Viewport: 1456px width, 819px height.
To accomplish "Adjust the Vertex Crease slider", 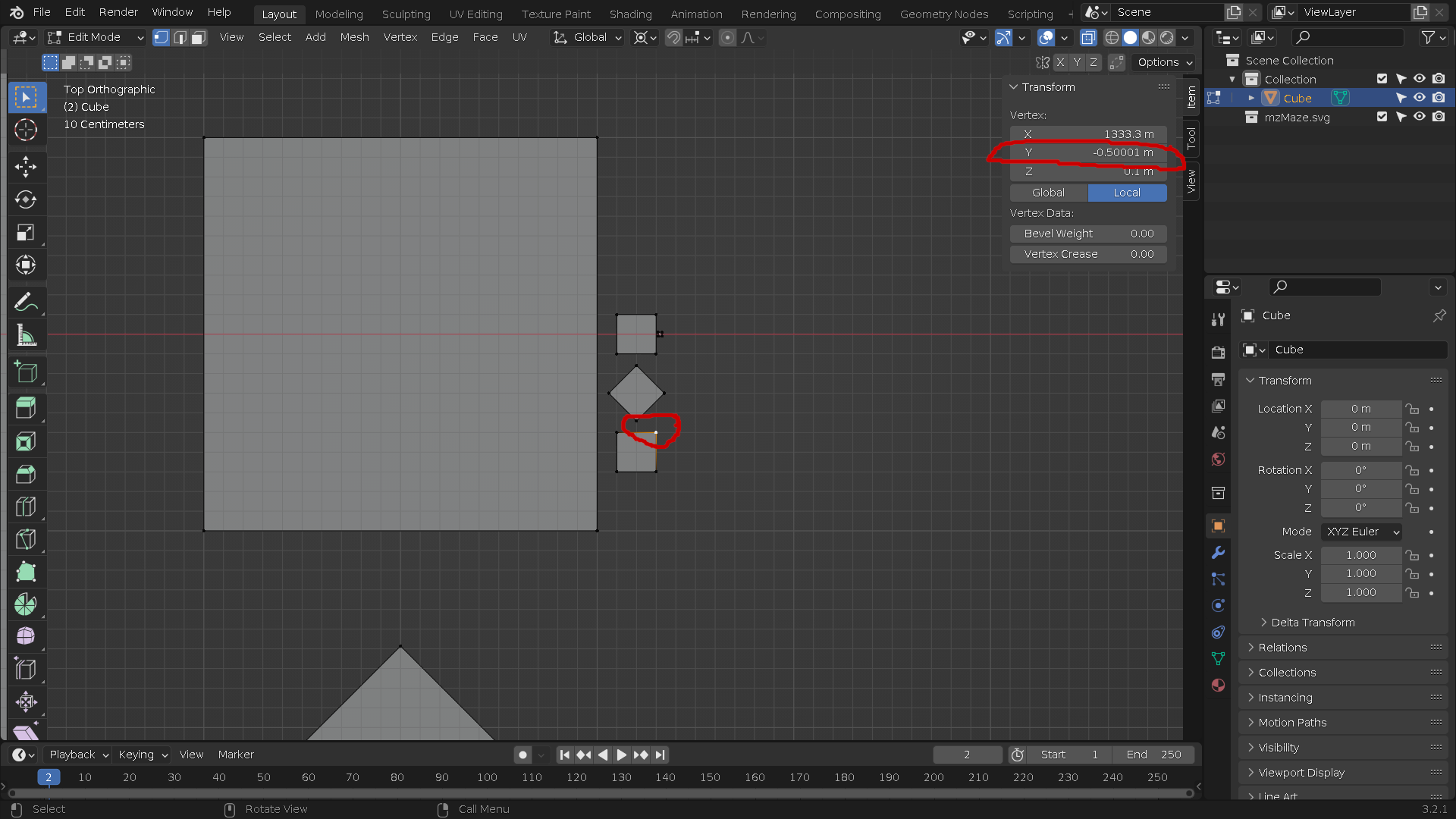I will click(x=1088, y=254).
